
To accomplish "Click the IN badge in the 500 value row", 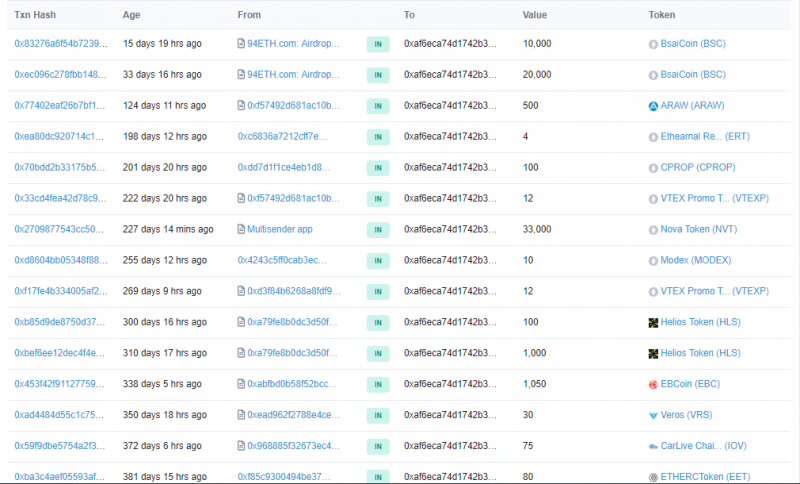I will click(x=378, y=106).
